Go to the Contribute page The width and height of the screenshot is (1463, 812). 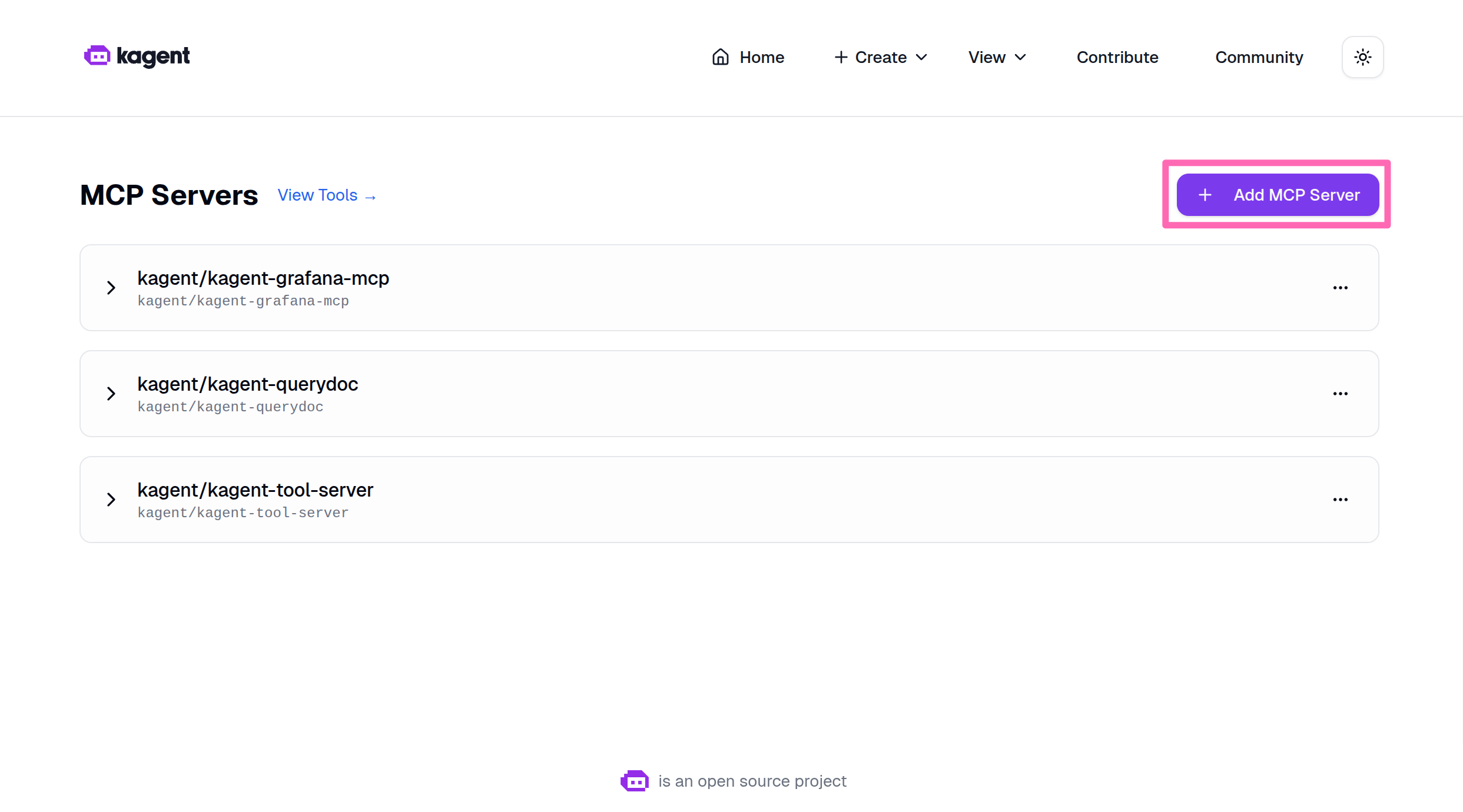1117,57
